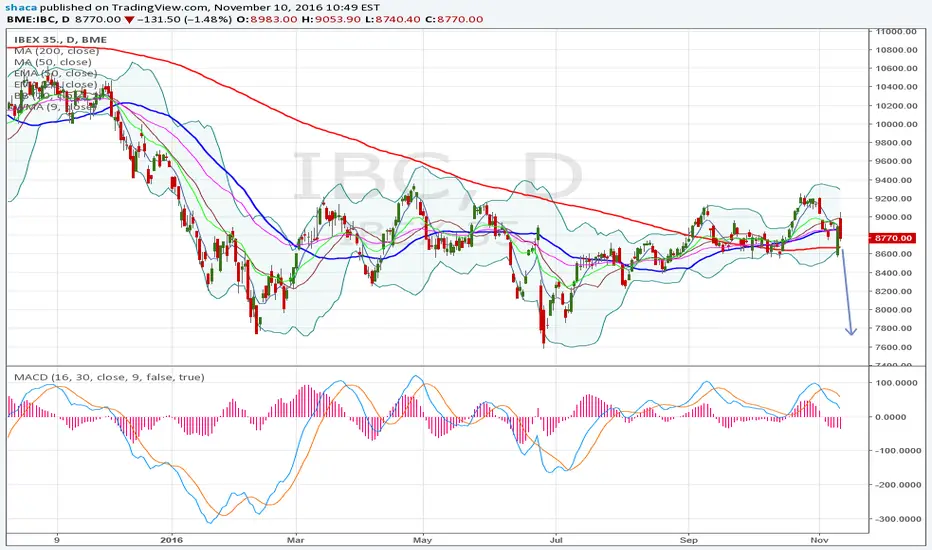This screenshot has height=550, width=932.
Task: Click the red 8770.00 current price tag
Action: tap(893, 238)
